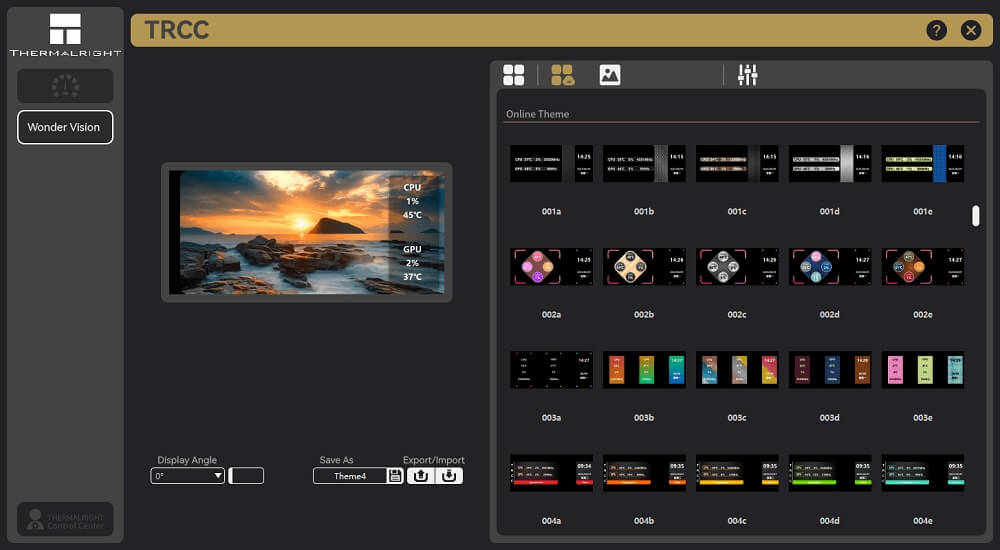The image size is (1000, 550).
Task: Click the help question mark icon
Action: tap(936, 30)
